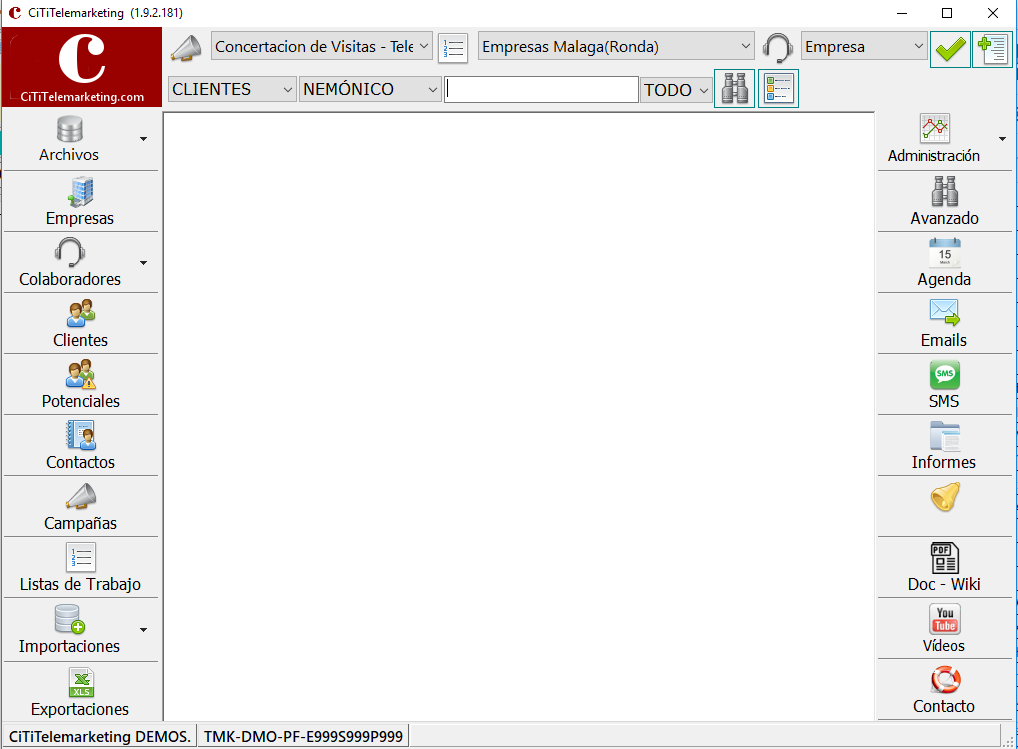This screenshot has width=1018, height=749.
Task: Open the Empresas section
Action: (x=81, y=202)
